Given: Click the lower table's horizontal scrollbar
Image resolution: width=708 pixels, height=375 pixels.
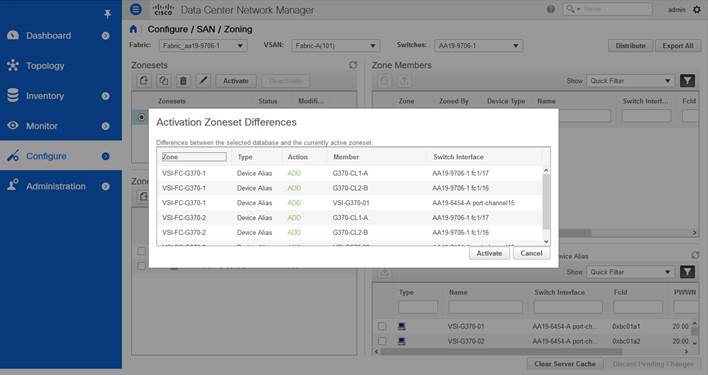Looking at the screenshot, I should (501, 351).
